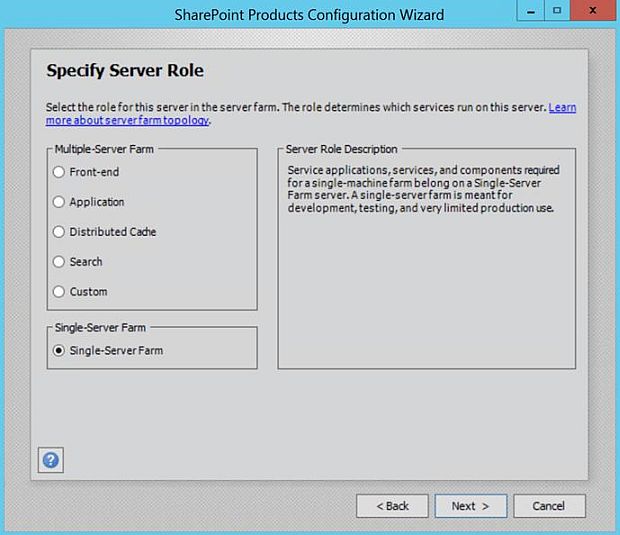Click the Single-Server Farm group box title
The height and width of the screenshot is (535, 620).
[100, 327]
